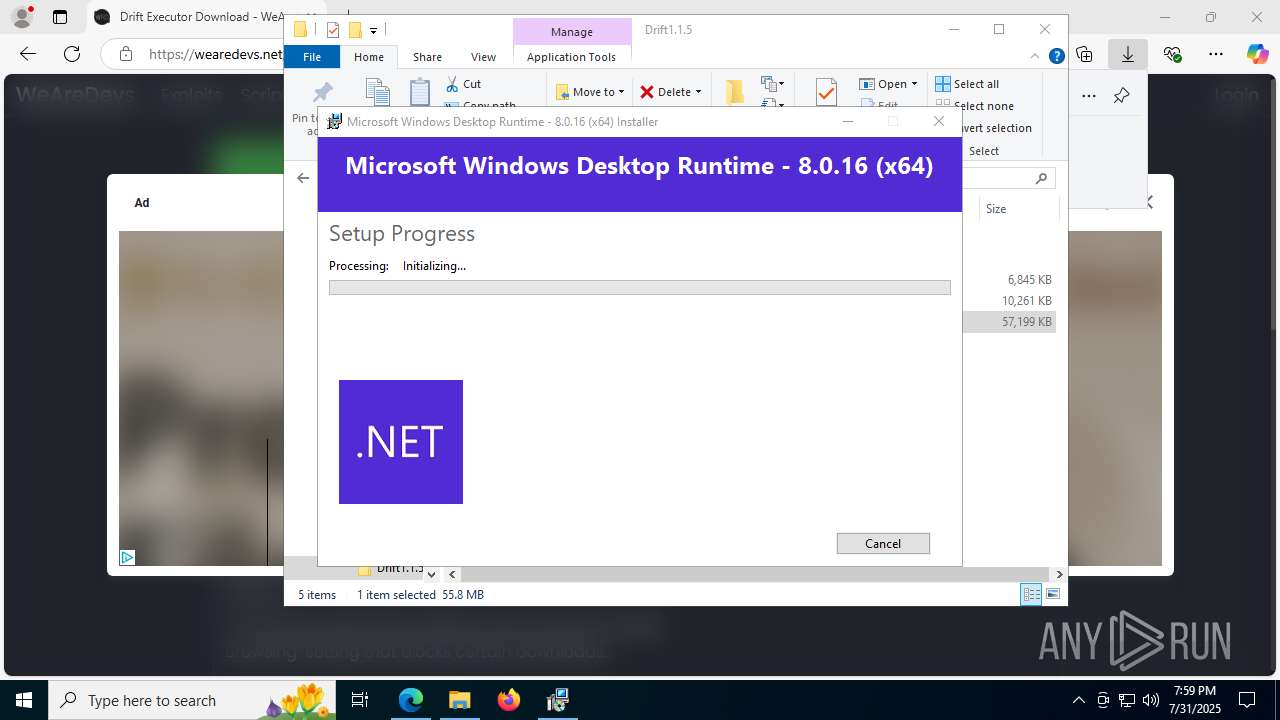Image resolution: width=1280 pixels, height=720 pixels.
Task: Click the Explorer search magnifier icon
Action: point(1041,178)
